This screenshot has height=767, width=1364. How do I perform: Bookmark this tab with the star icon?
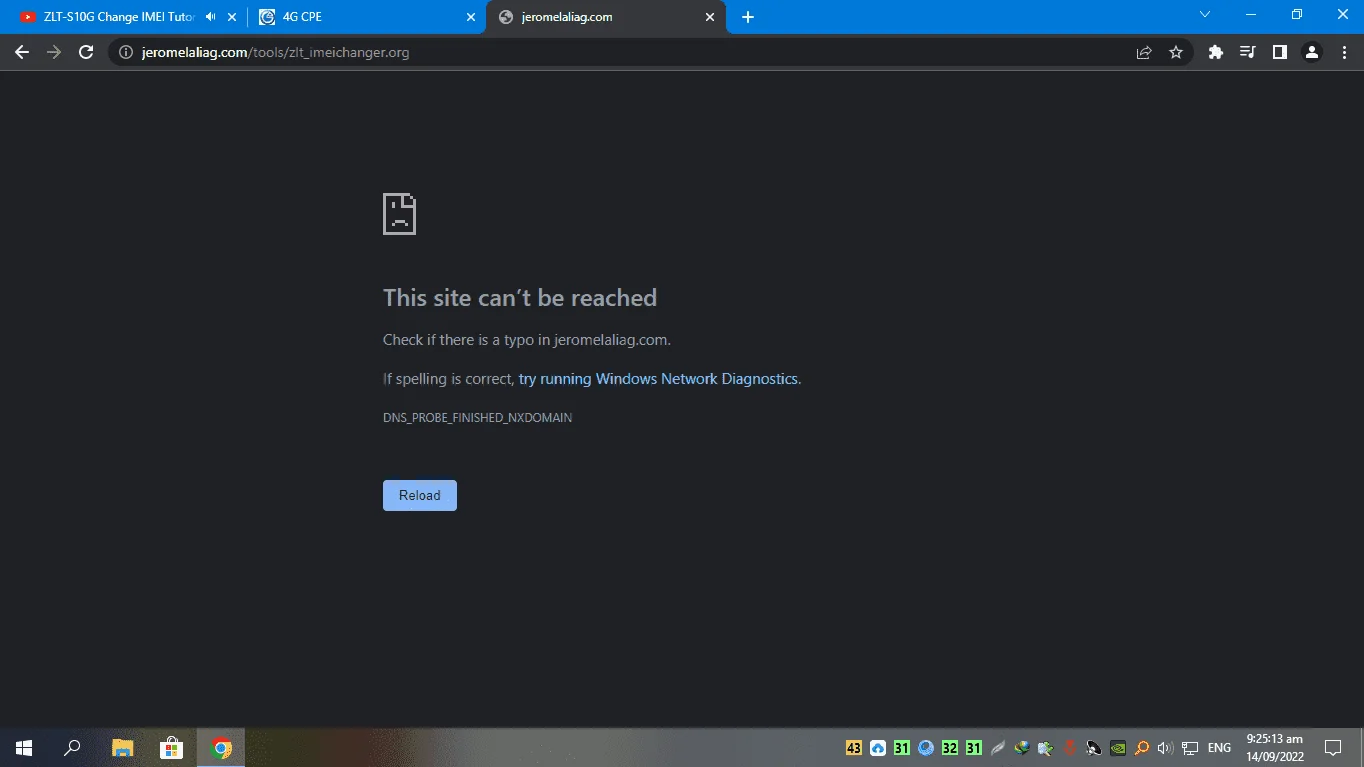[1176, 52]
